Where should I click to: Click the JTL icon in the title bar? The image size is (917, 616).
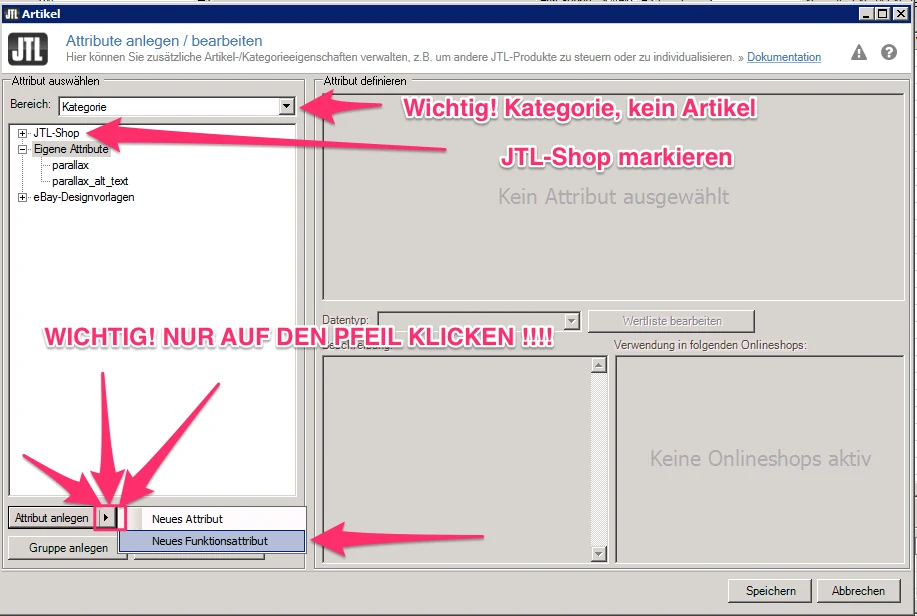pos(12,14)
